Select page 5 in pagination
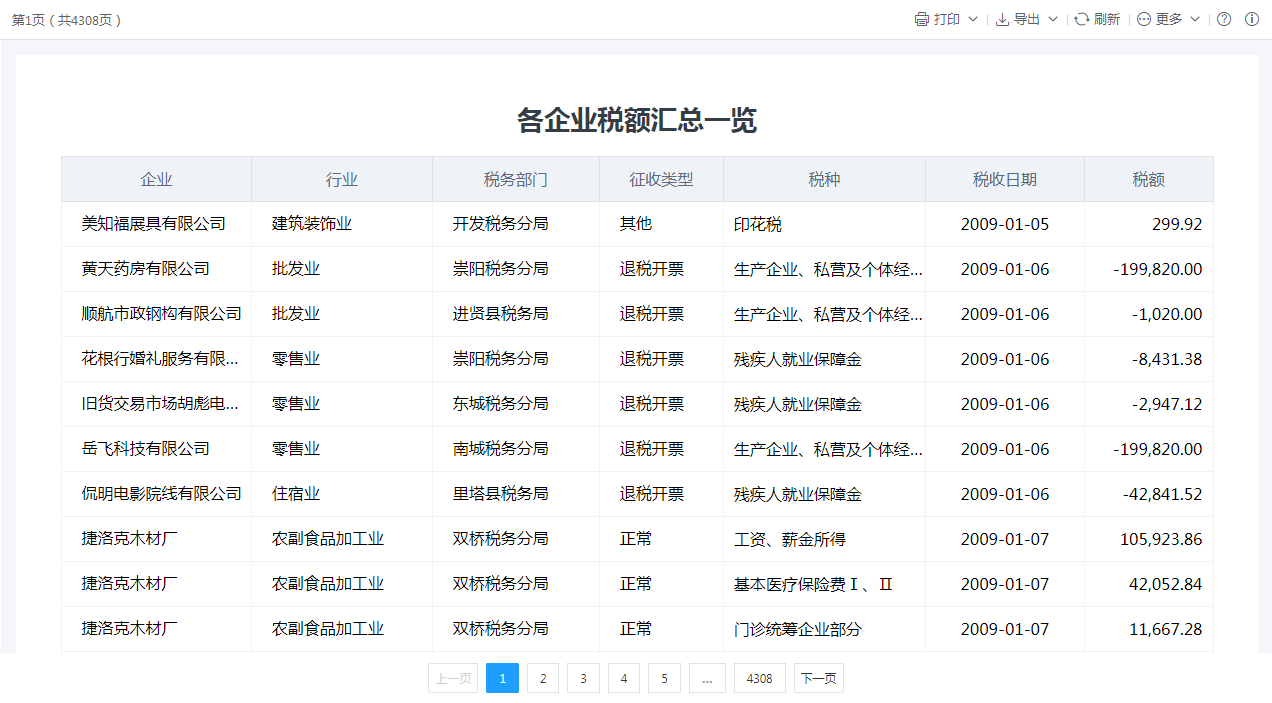 tap(664, 678)
